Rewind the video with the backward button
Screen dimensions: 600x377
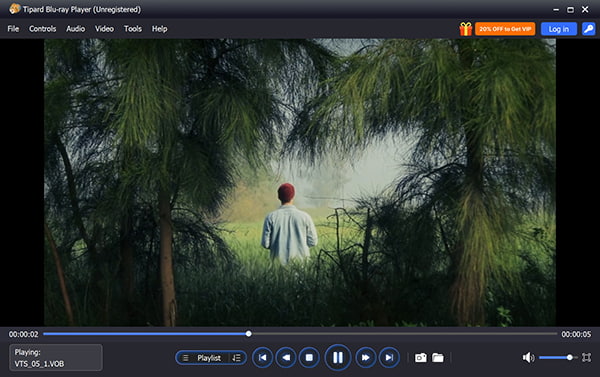pos(286,357)
